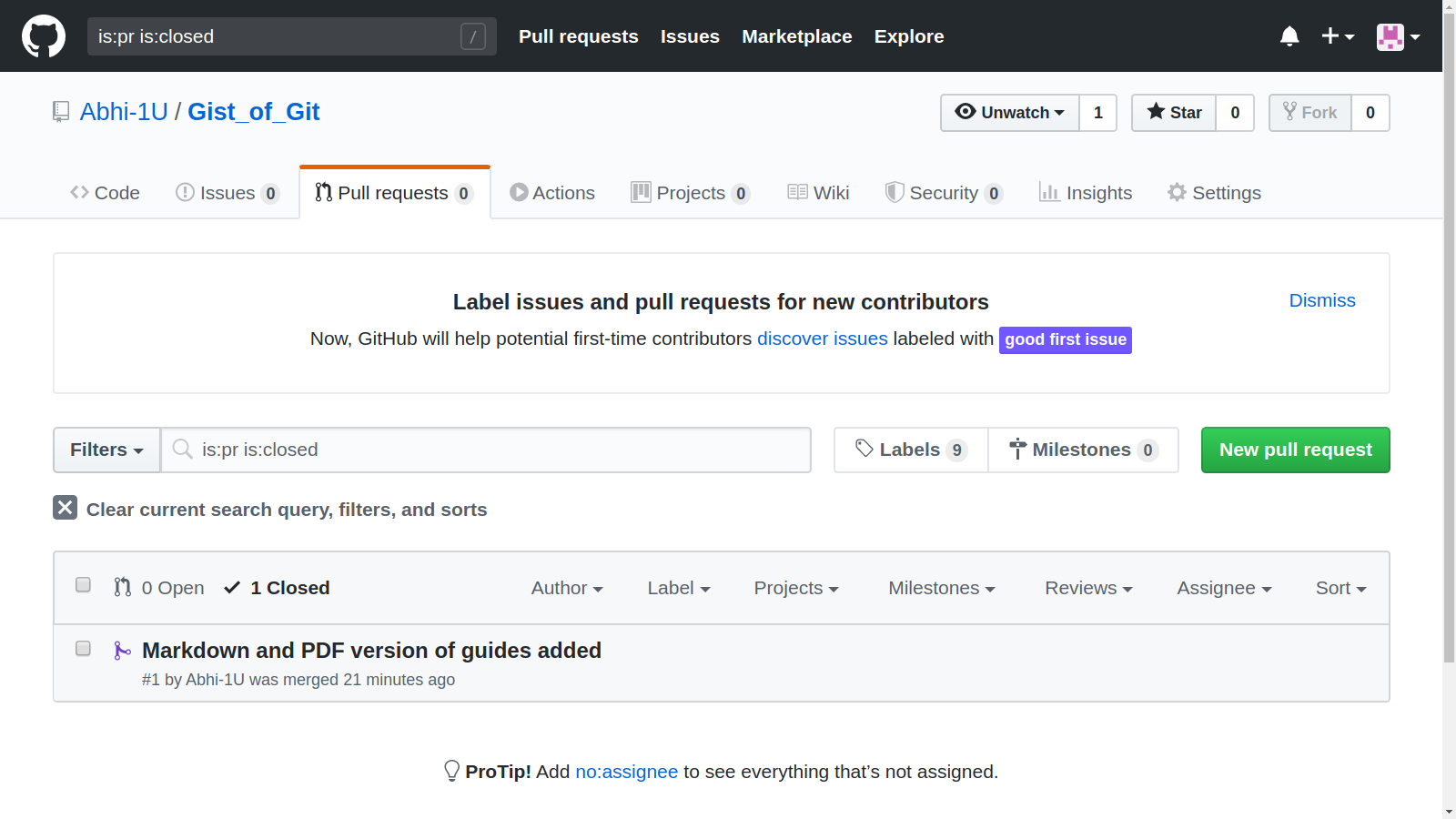
Task: Show 0 Open pull requests
Action: (159, 588)
